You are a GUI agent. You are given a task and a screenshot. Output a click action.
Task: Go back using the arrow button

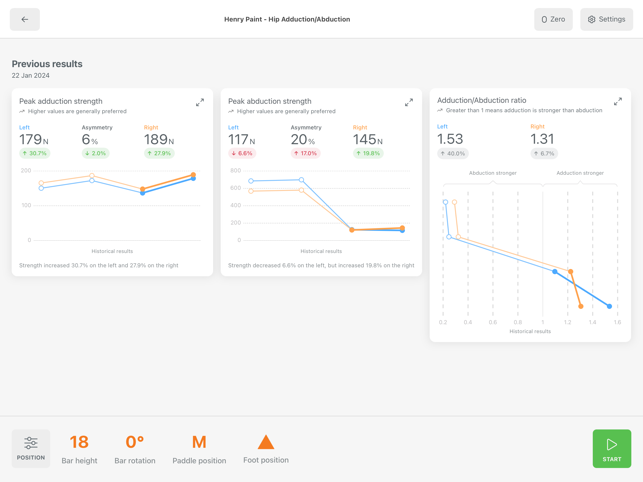tap(25, 19)
